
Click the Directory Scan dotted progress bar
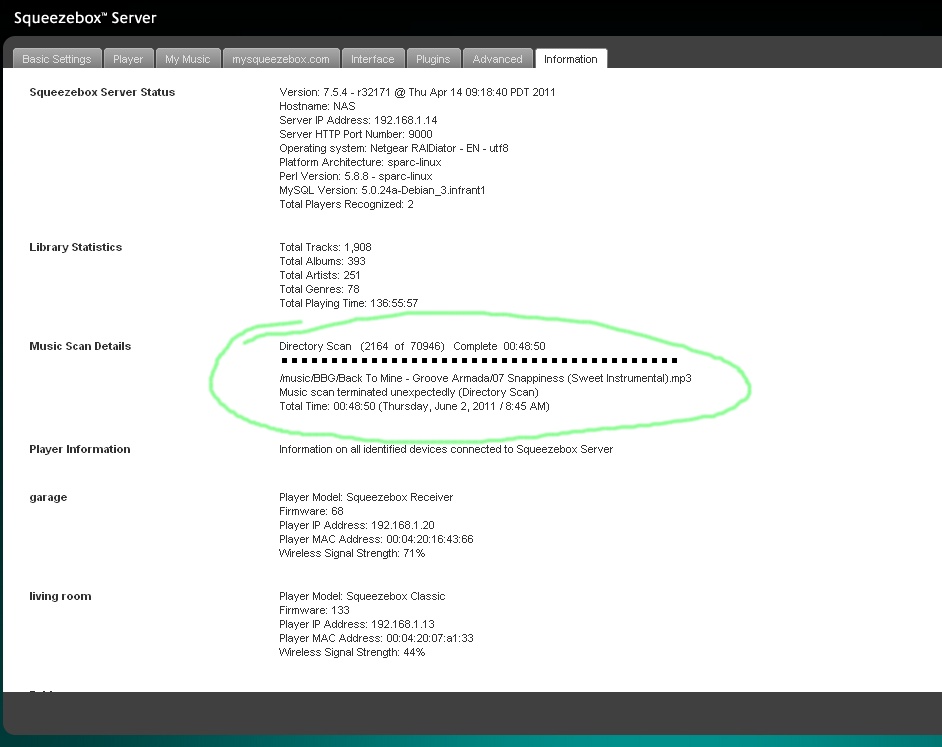[x=478, y=360]
